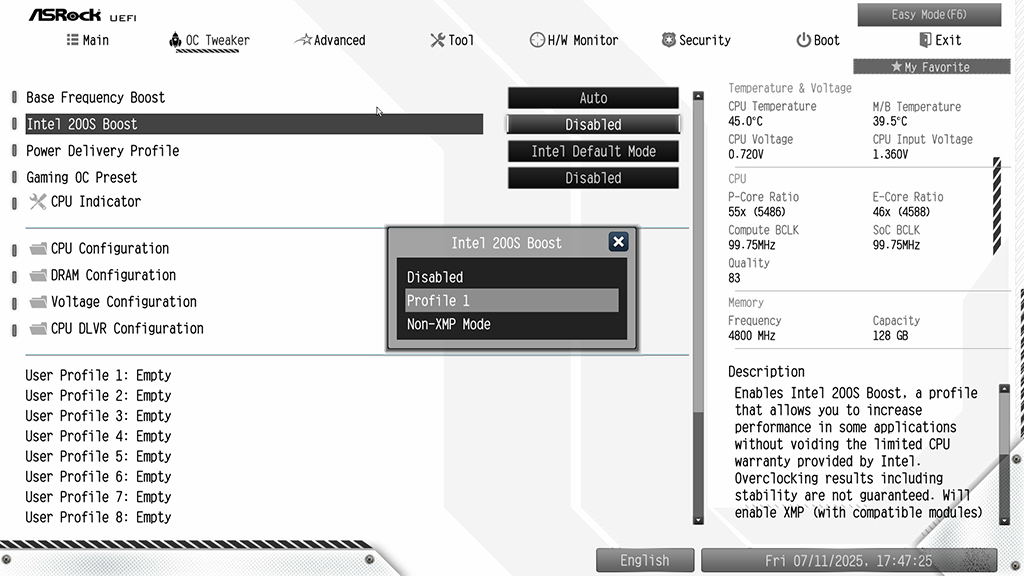The height and width of the screenshot is (576, 1024).
Task: Open the Voltage Configuration folder
Action: pyautogui.click(x=113, y=302)
